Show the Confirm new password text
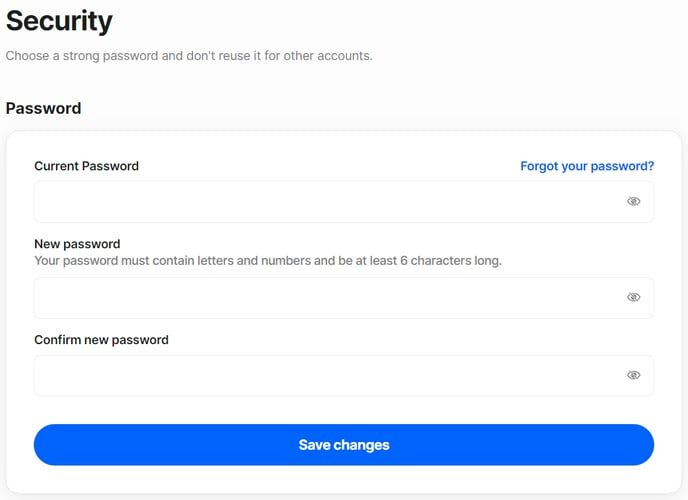688x500 pixels. [x=633, y=375]
